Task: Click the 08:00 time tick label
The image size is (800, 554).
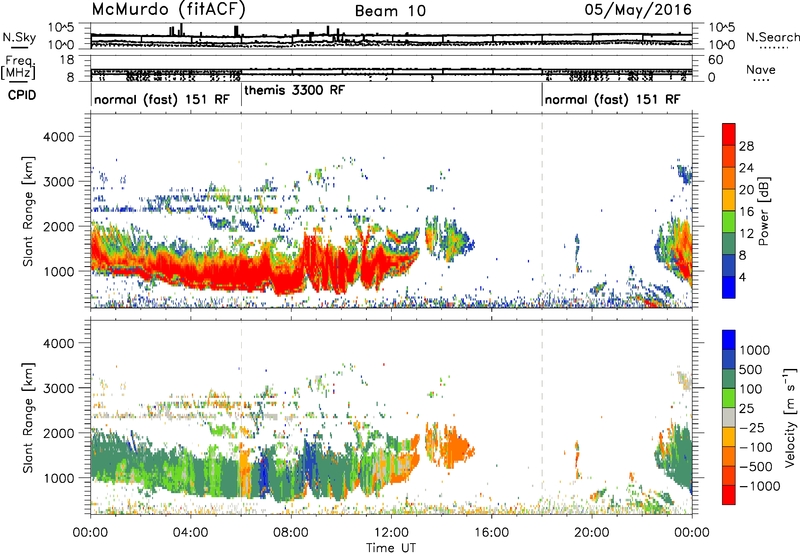Action: tap(290, 533)
